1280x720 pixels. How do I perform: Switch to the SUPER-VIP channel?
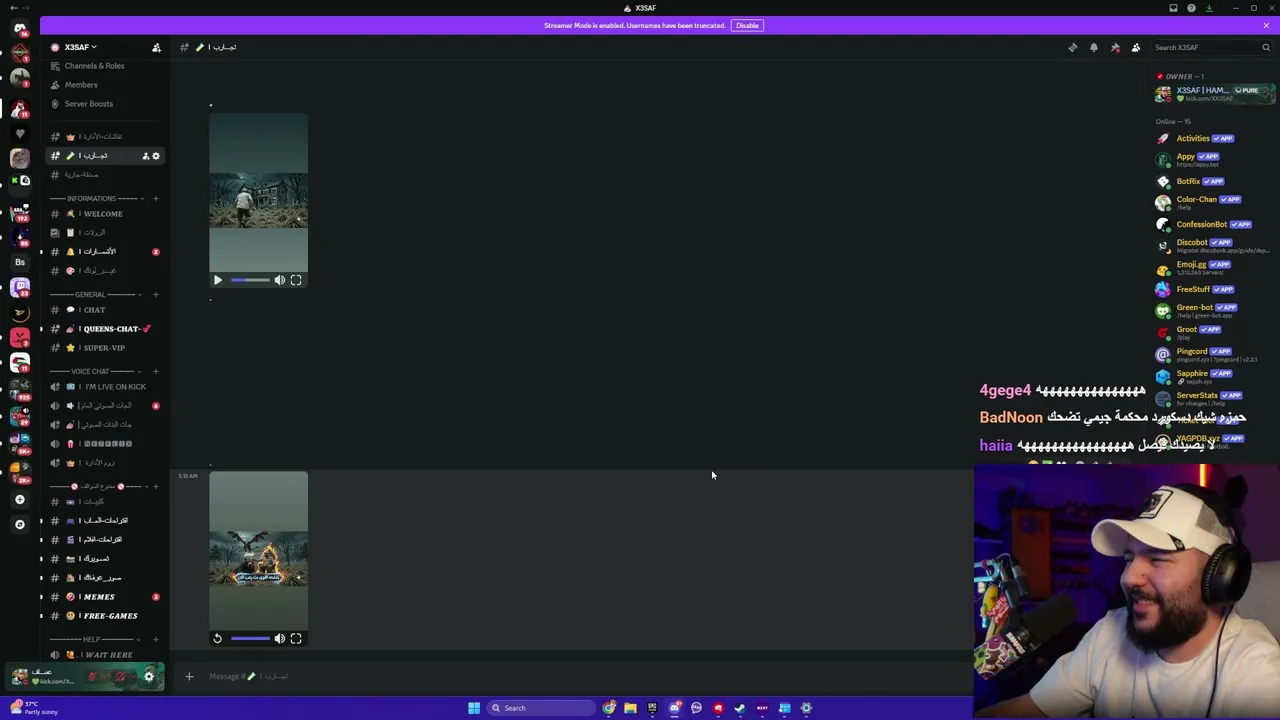[105, 348]
